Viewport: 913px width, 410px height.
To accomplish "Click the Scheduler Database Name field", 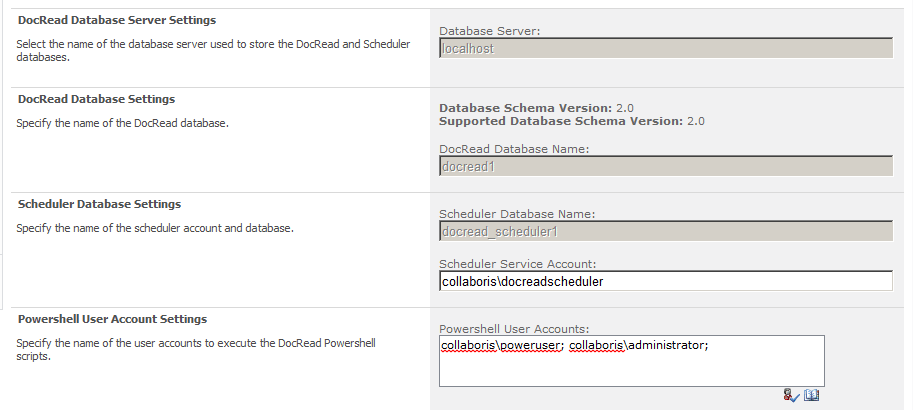I will [x=665, y=232].
